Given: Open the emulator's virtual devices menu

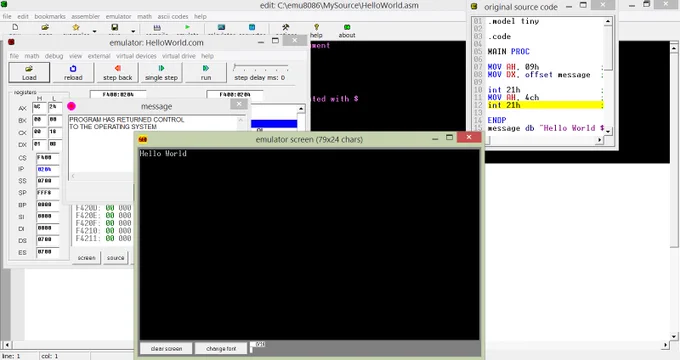Looking at the screenshot, I should coord(136,56).
